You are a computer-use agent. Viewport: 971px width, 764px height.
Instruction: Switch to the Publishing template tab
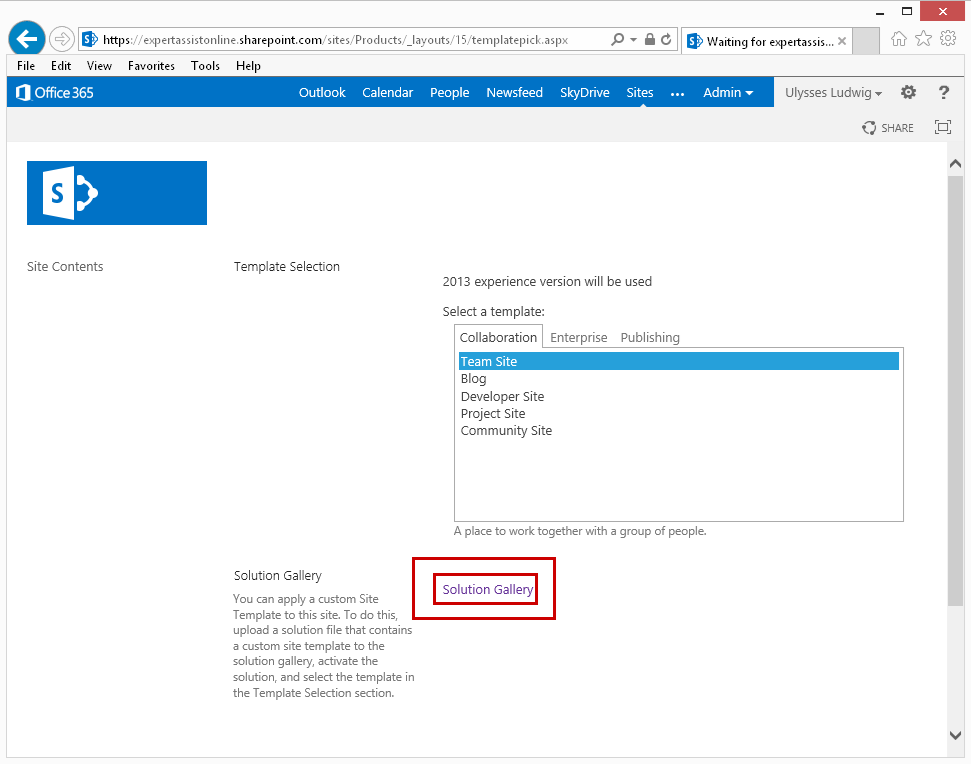650,337
